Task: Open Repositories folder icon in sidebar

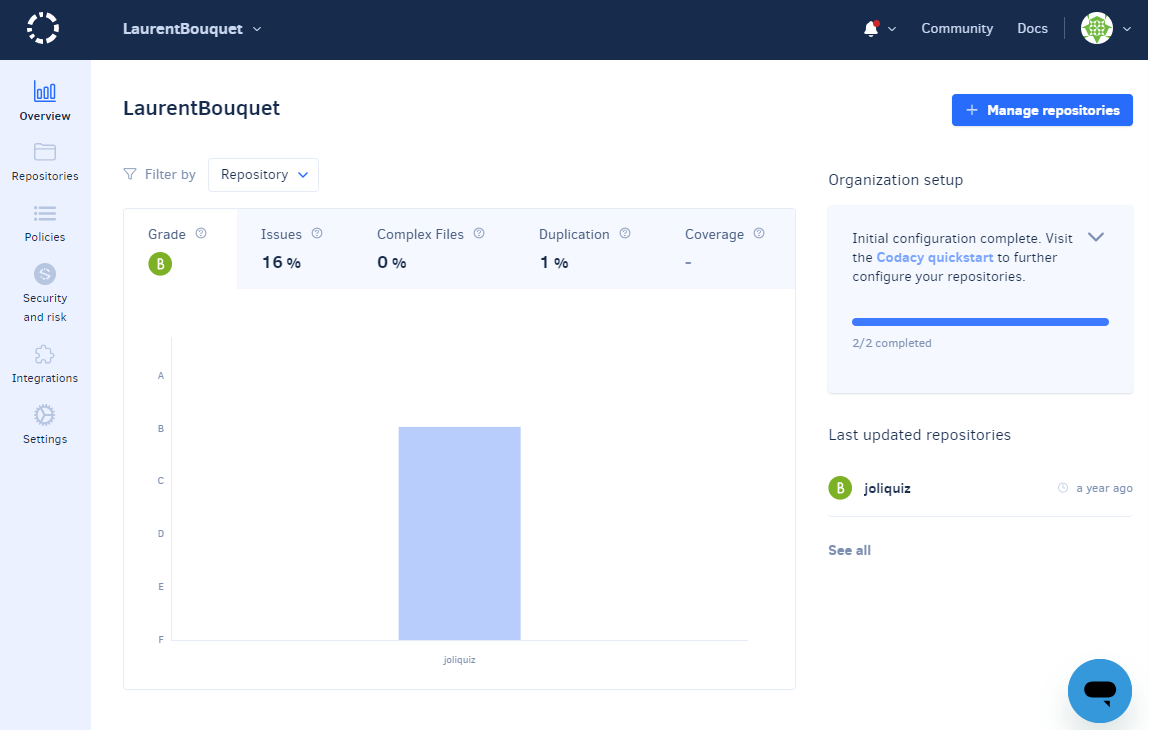Action: [45, 152]
